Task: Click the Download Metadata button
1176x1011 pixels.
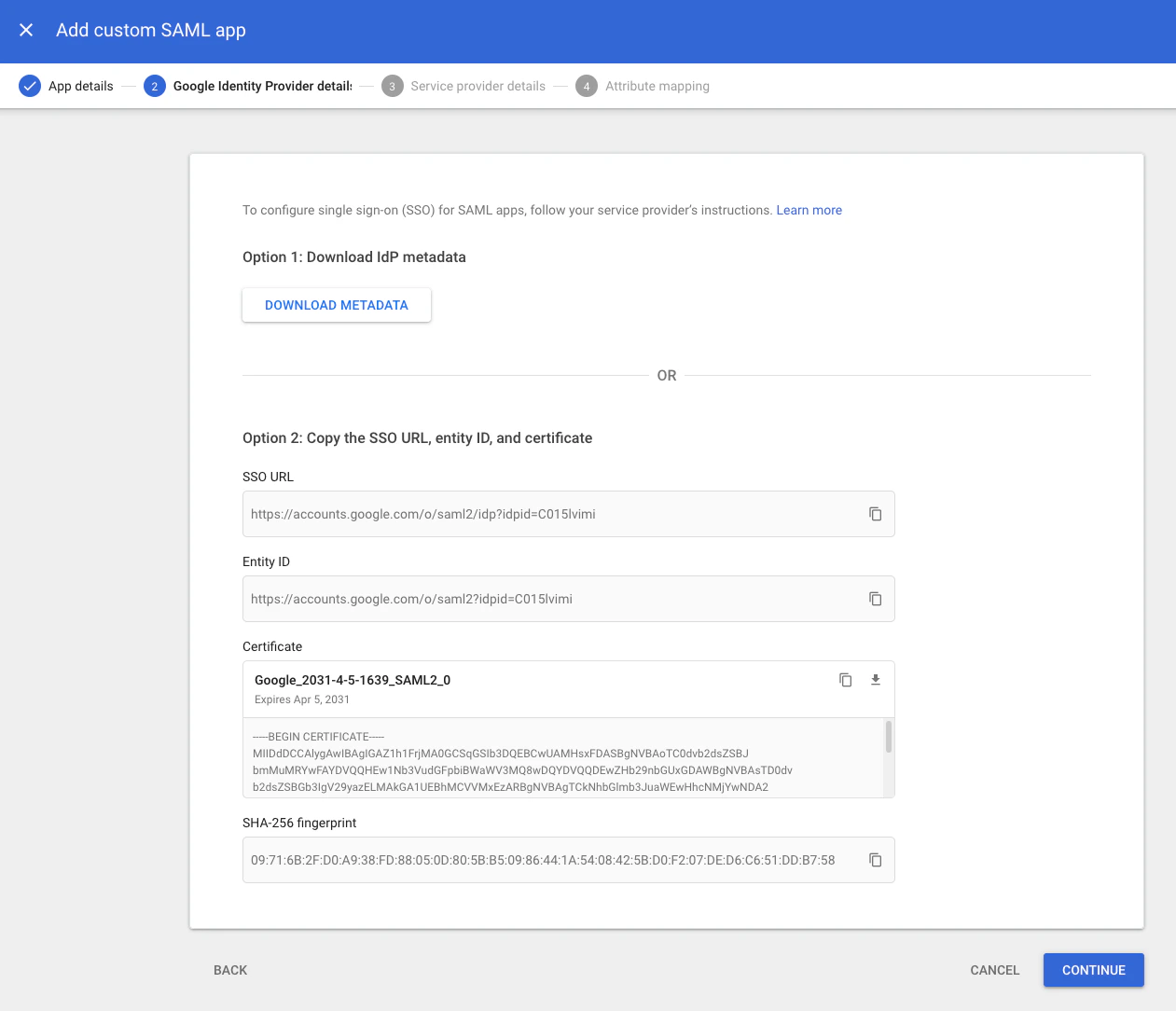Action: click(336, 305)
